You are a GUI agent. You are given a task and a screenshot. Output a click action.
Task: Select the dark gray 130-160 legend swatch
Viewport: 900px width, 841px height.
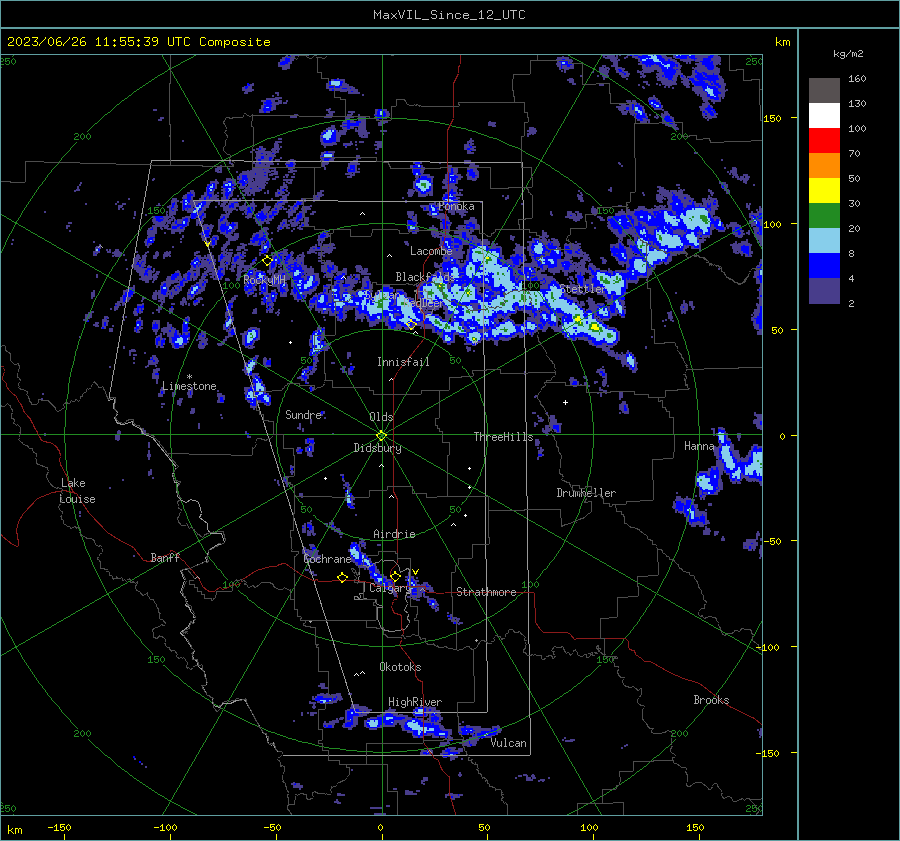pyautogui.click(x=824, y=91)
